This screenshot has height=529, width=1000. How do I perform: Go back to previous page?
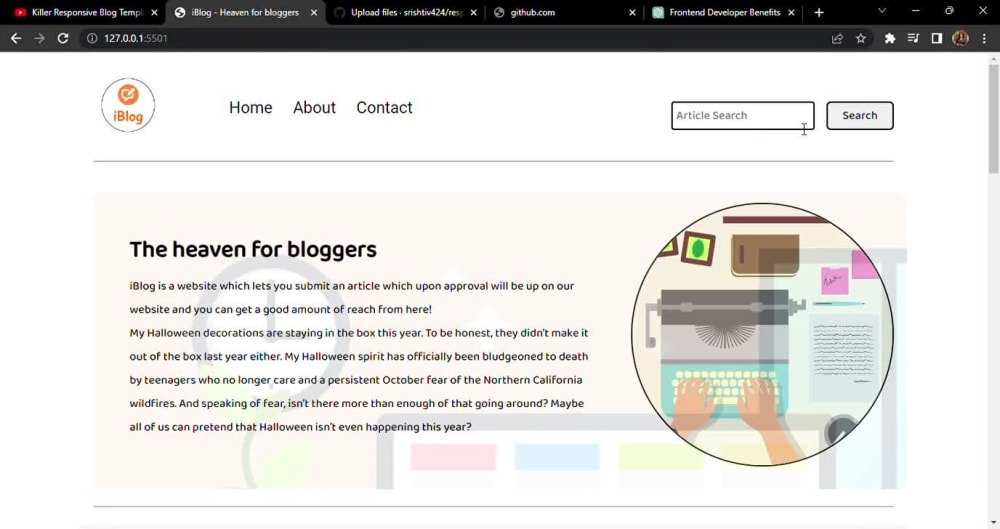16,38
